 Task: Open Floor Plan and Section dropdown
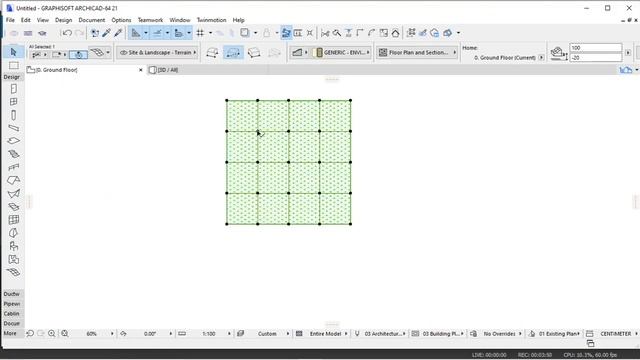pos(417,53)
